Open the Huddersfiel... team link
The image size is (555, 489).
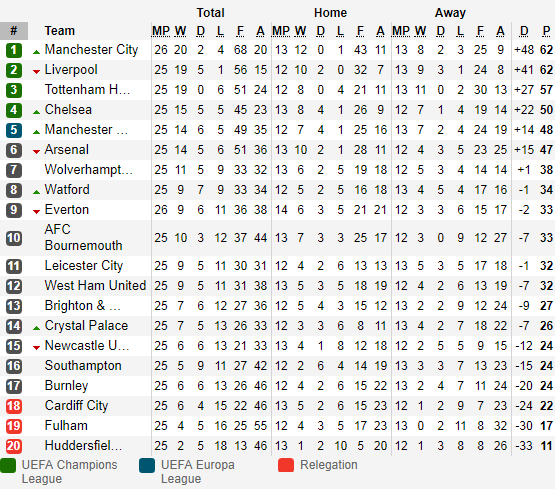tap(84, 445)
